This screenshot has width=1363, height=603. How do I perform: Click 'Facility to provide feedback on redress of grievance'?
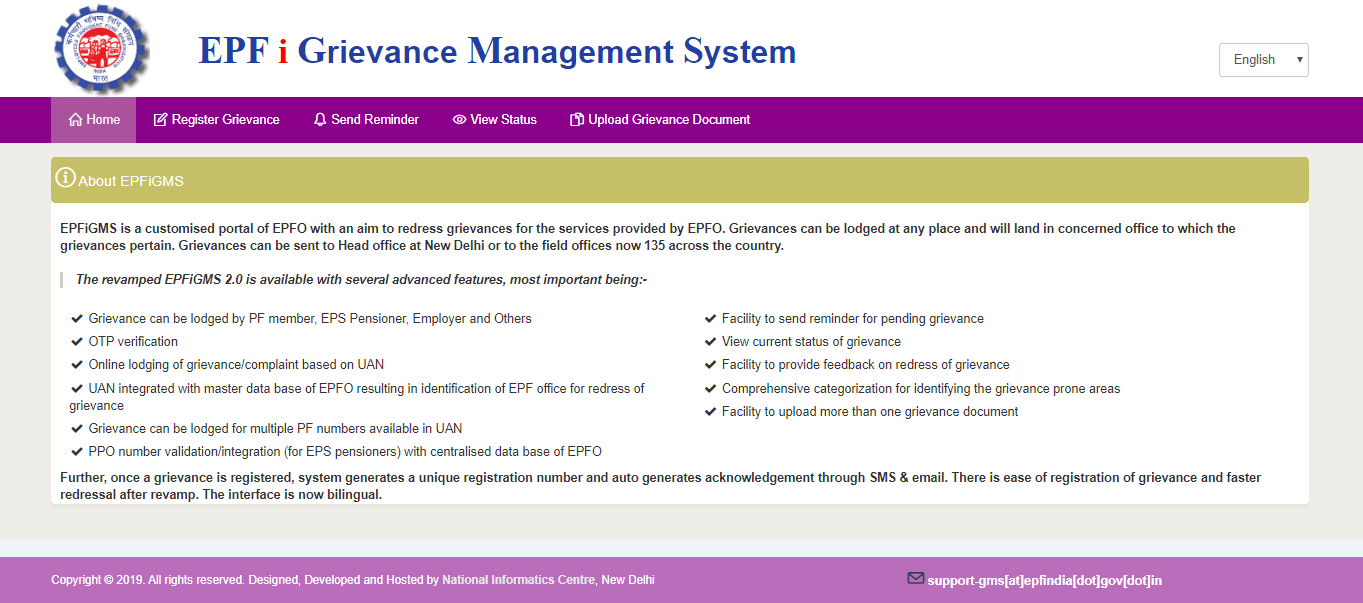coord(866,365)
